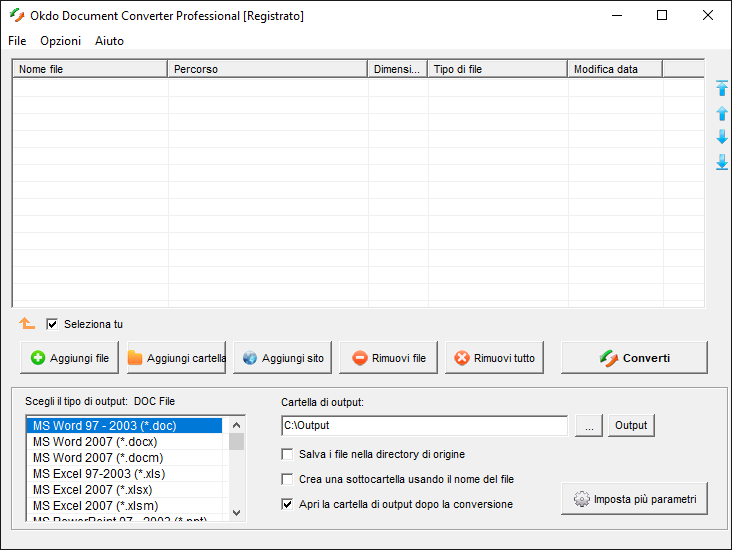
Task: Select MS Word 97 - 2003 (*.doc) output type
Action: pos(124,426)
